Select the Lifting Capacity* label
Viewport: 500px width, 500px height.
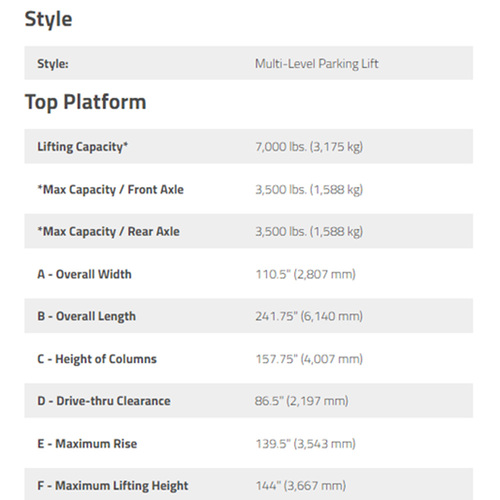pos(82,147)
